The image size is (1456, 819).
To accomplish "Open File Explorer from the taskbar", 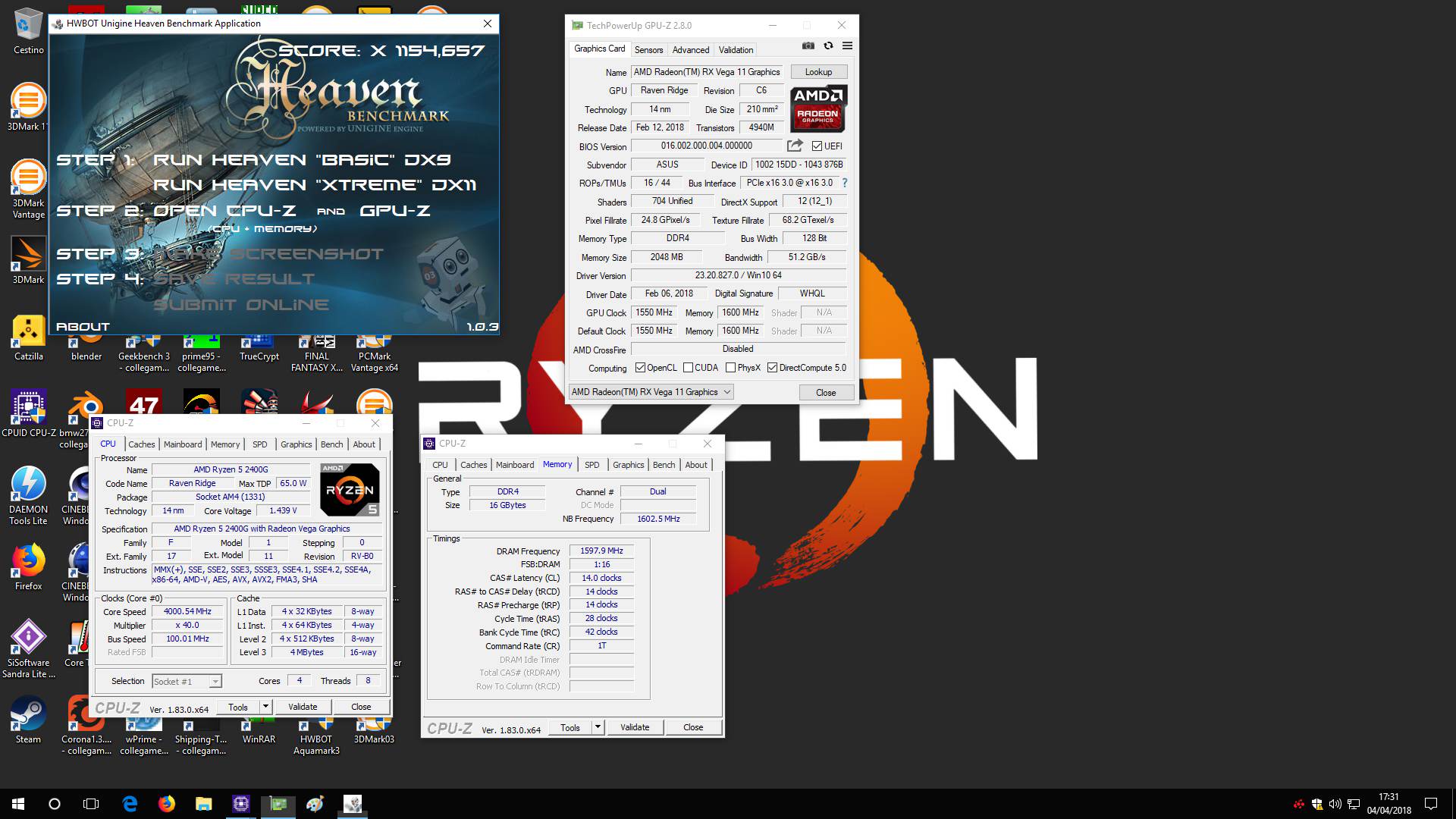I will coord(203,804).
